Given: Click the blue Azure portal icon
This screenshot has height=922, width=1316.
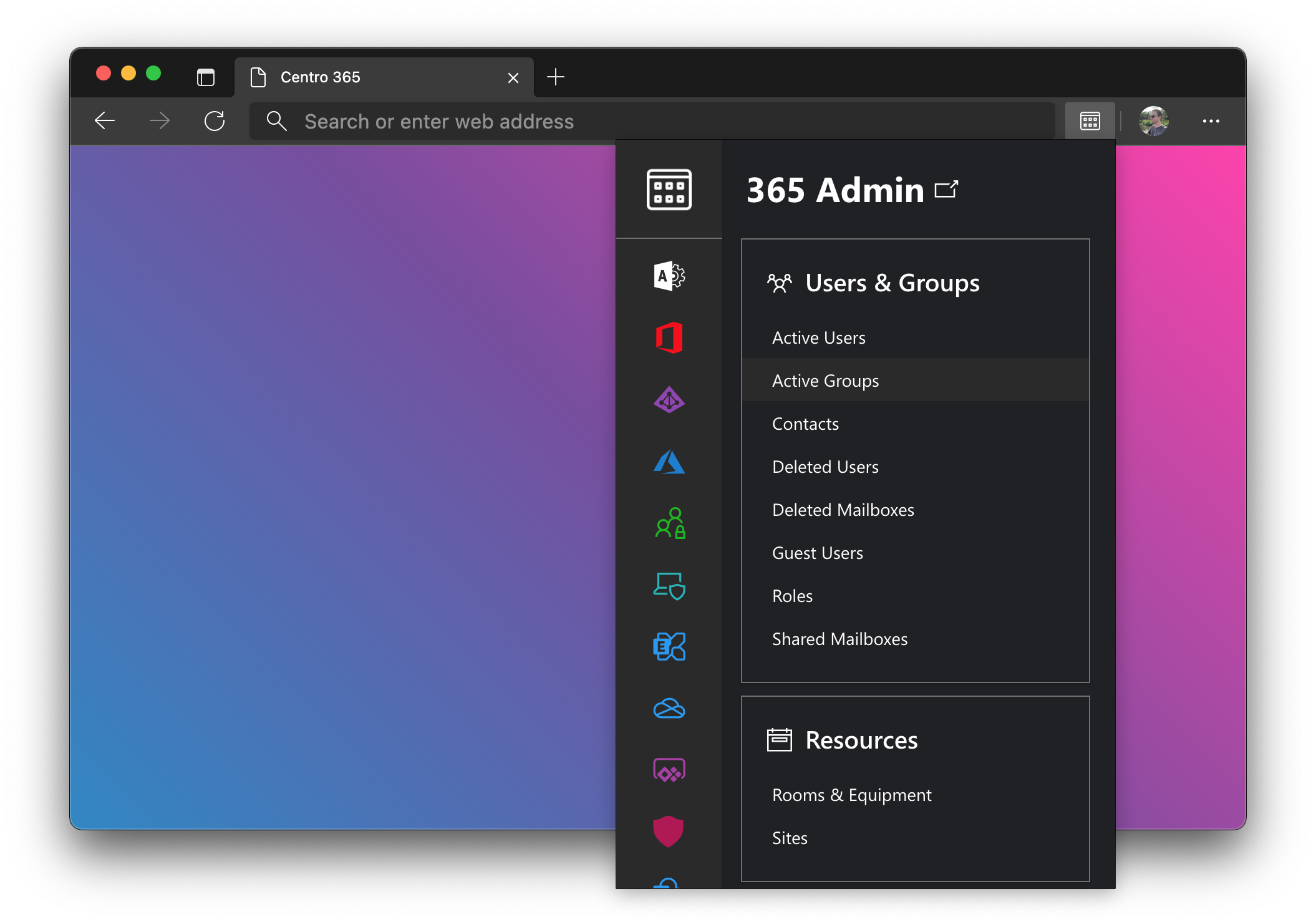Looking at the screenshot, I should (669, 462).
